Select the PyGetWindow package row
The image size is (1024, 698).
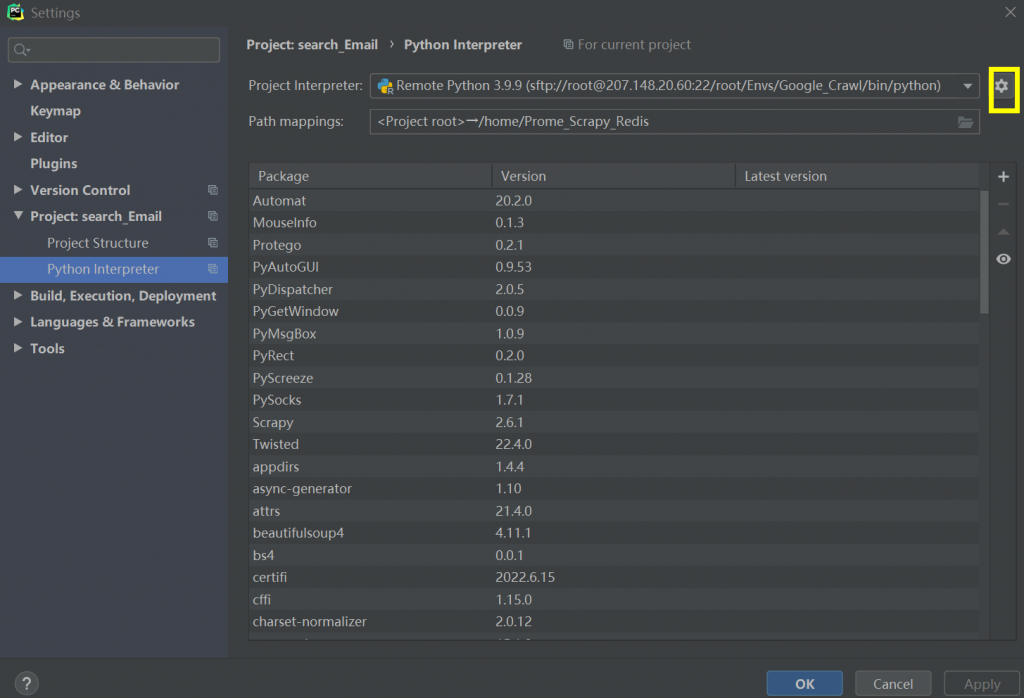(613, 311)
